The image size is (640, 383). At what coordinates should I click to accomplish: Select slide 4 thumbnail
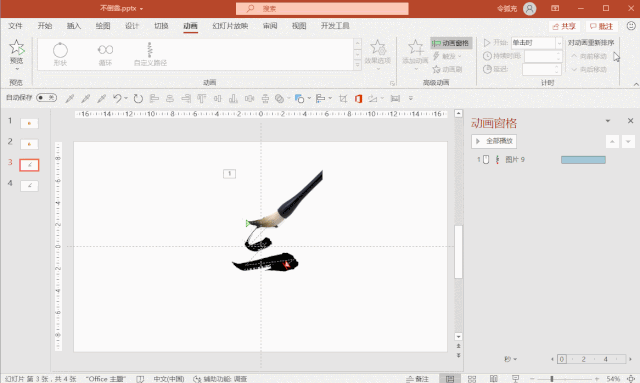(29, 186)
